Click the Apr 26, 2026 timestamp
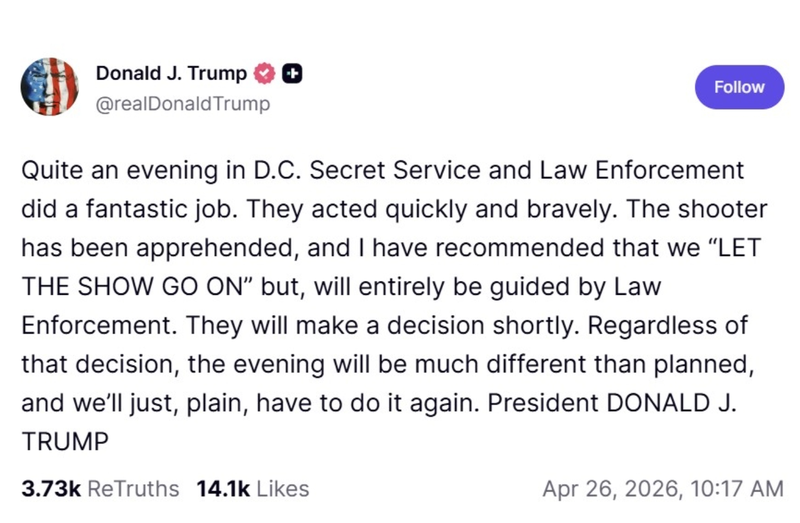 tap(606, 489)
